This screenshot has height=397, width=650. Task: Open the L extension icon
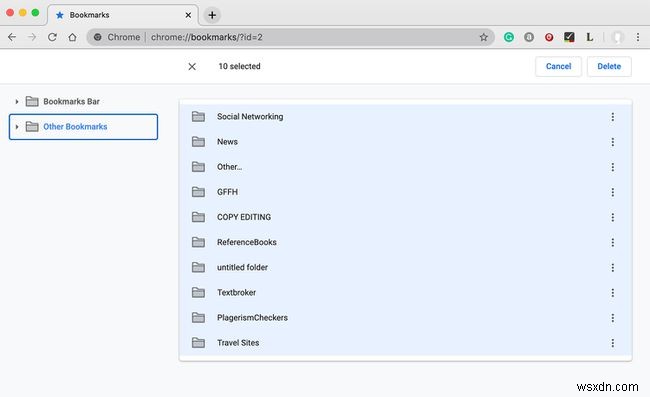[589, 37]
